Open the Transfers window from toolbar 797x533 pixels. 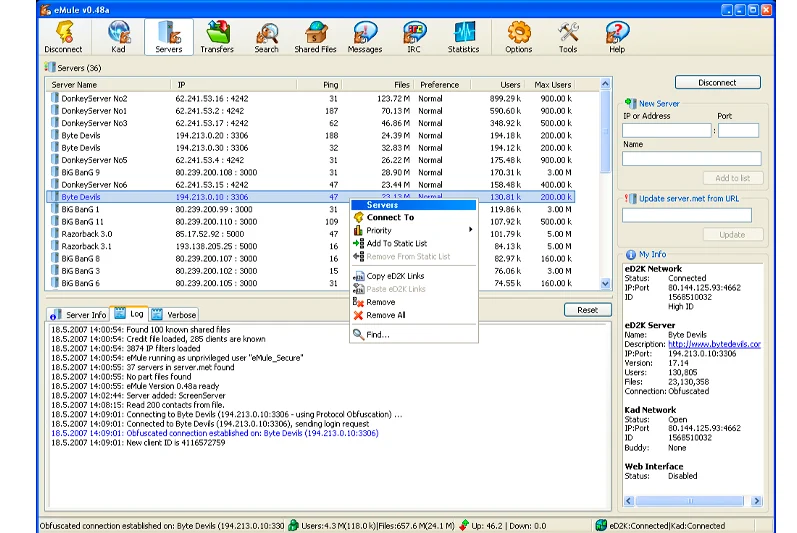pyautogui.click(x=216, y=37)
